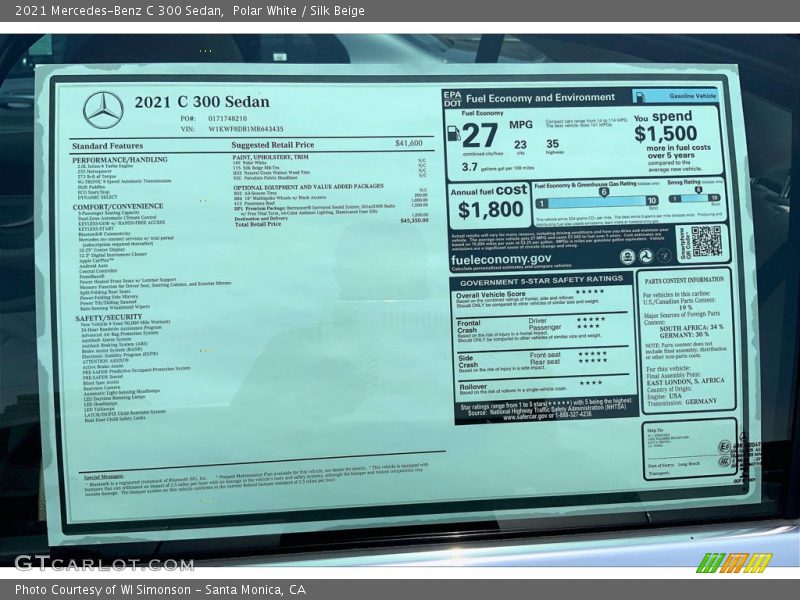The width and height of the screenshot is (800, 600).
Task: Click the 3.7 gallons per 100 miles value
Action: coord(469,167)
